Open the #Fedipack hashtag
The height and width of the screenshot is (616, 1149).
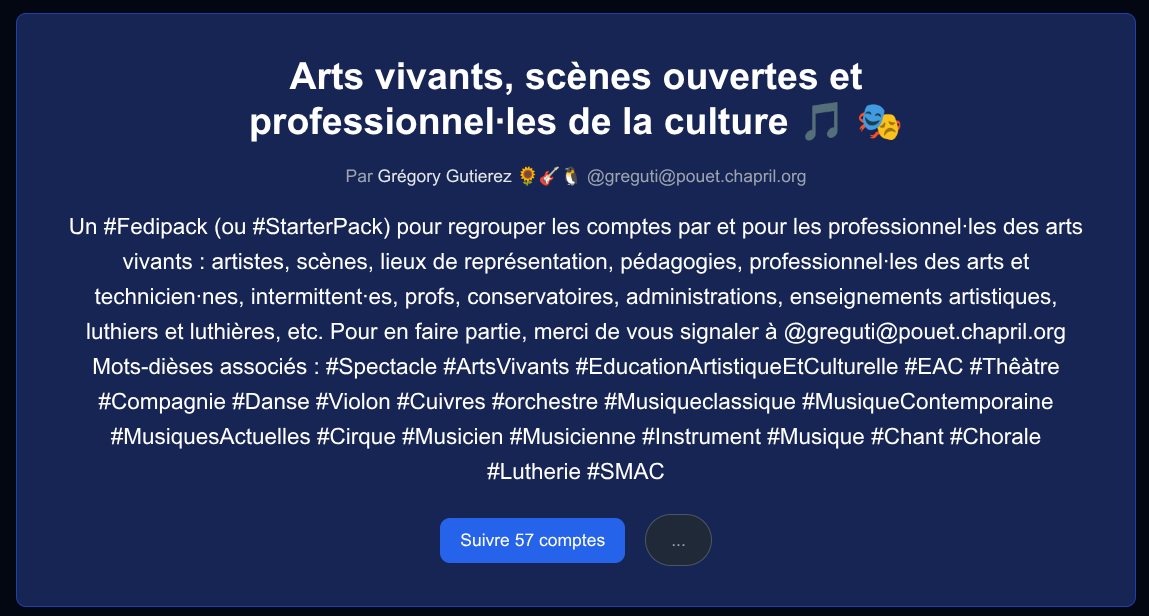pos(155,227)
